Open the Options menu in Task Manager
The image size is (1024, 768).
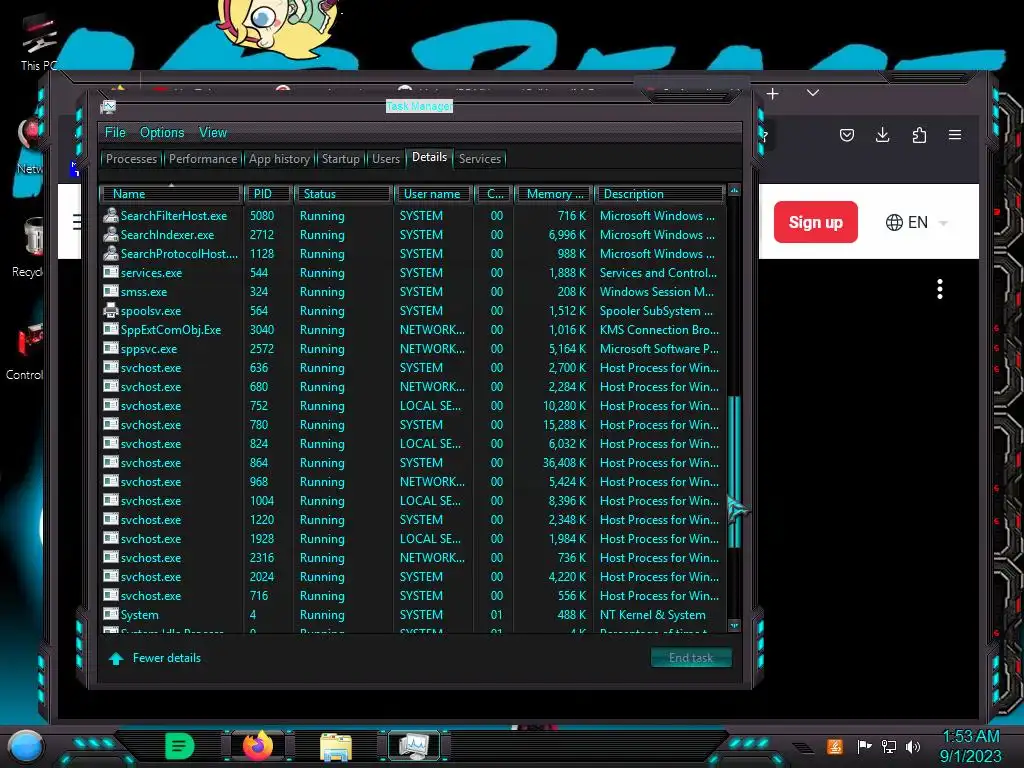pos(162,133)
